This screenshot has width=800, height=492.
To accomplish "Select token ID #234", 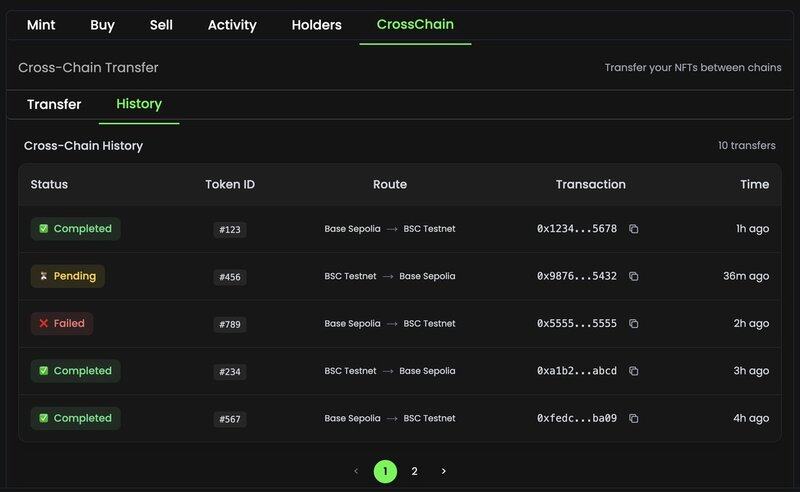I will [x=230, y=372].
